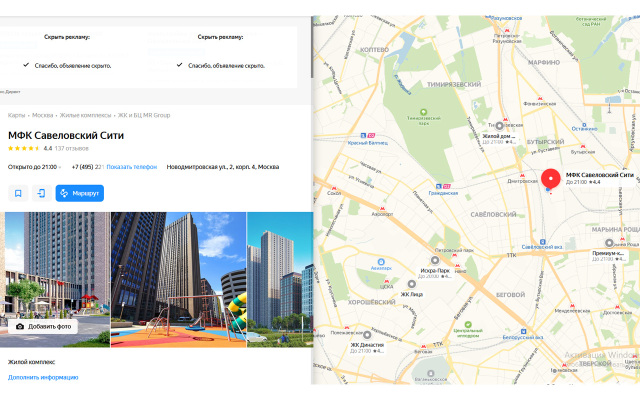
Task: Open the Жилые комплексы breadcrumb
Action: tap(85, 116)
